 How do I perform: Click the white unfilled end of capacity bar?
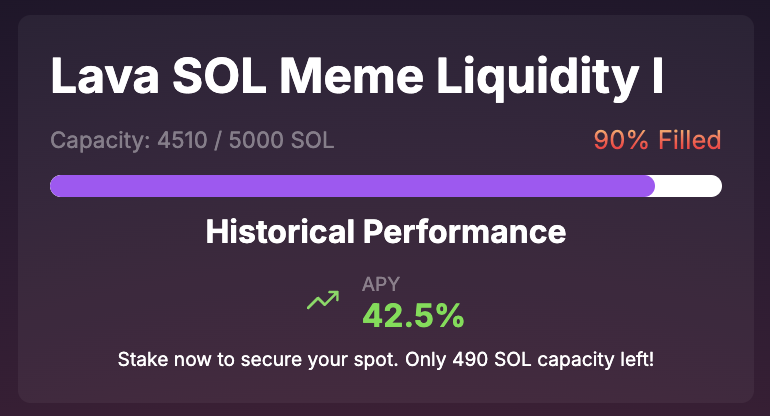688,186
